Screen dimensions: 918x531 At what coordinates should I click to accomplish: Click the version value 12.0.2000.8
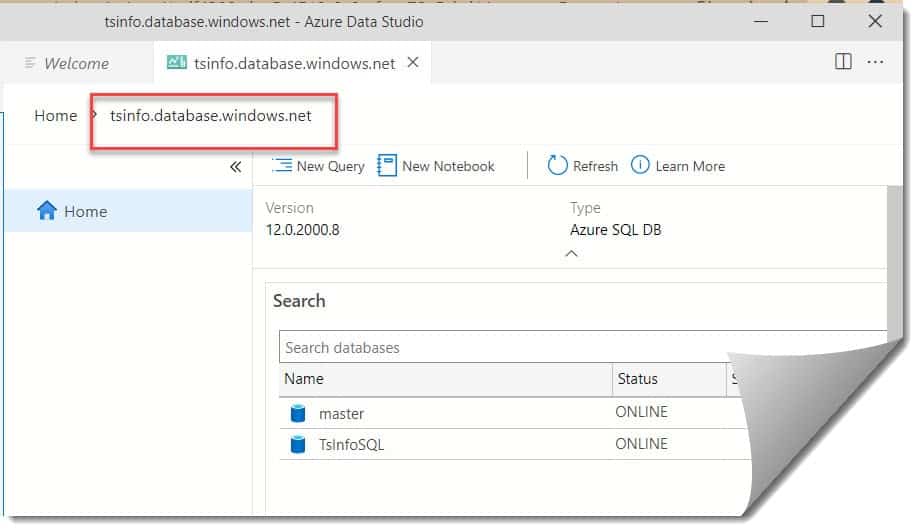point(303,230)
